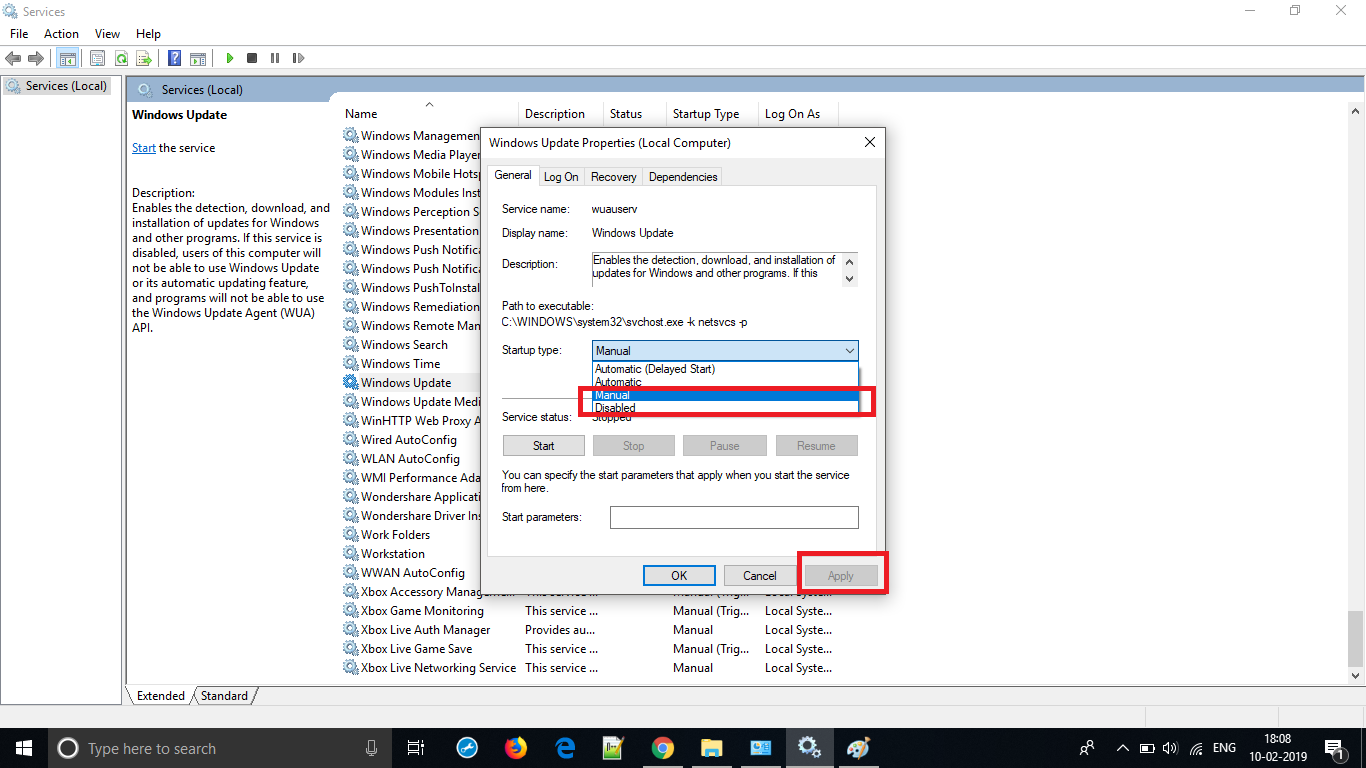Screen dimensions: 1366x768
Task: Toggle the Show/Hide Action Pane toolbar icon
Action: tap(198, 59)
